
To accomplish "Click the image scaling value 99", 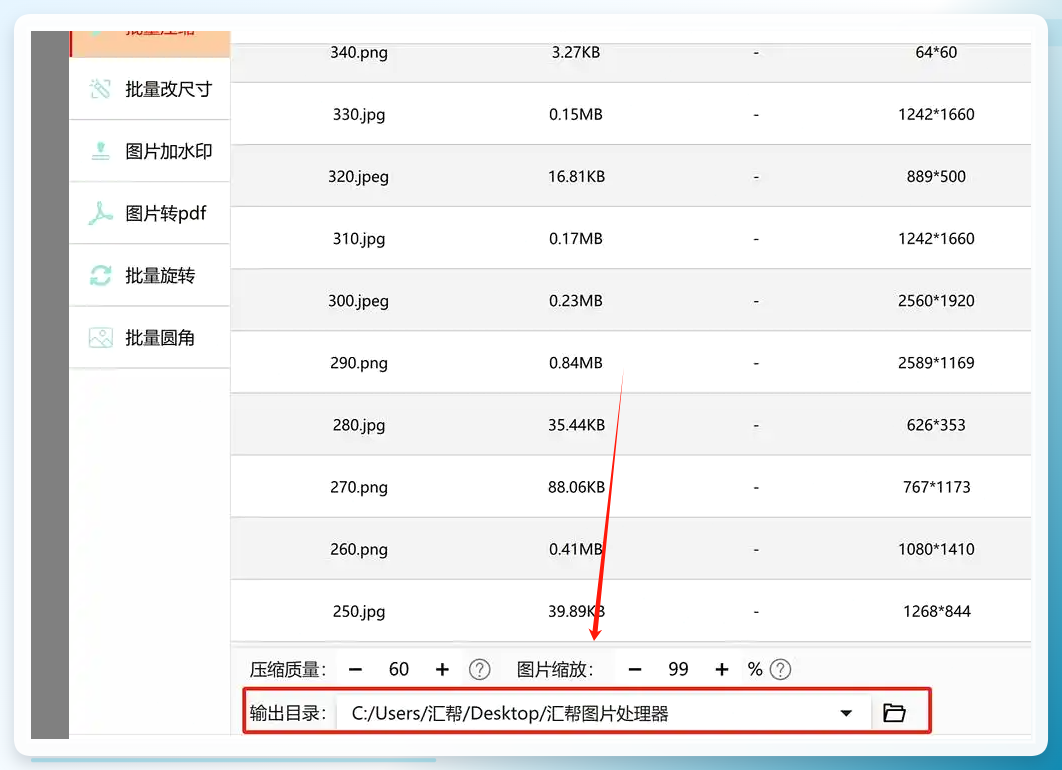I will coord(678,670).
